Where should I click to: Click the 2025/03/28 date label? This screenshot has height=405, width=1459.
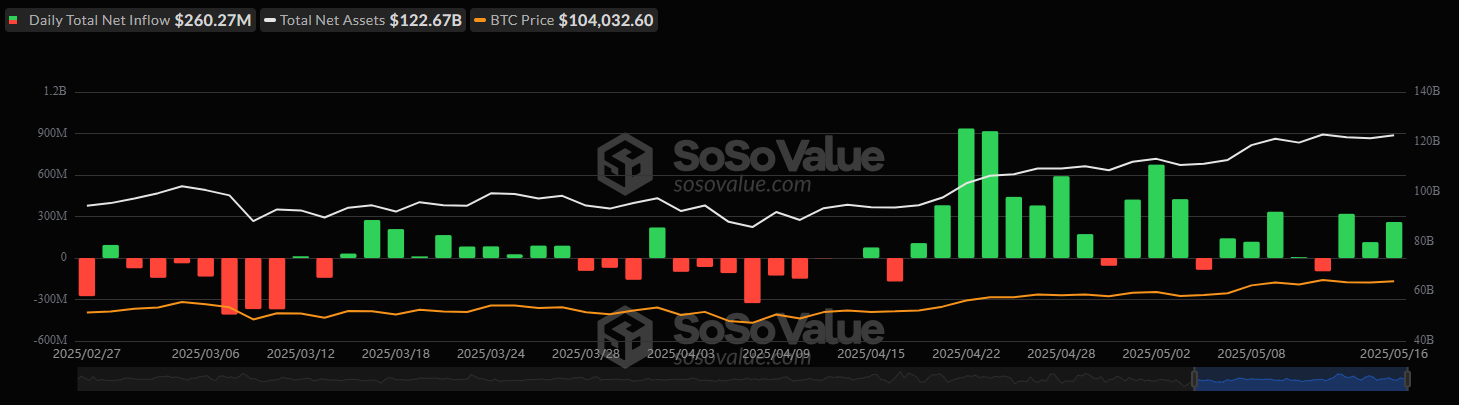[x=585, y=354]
